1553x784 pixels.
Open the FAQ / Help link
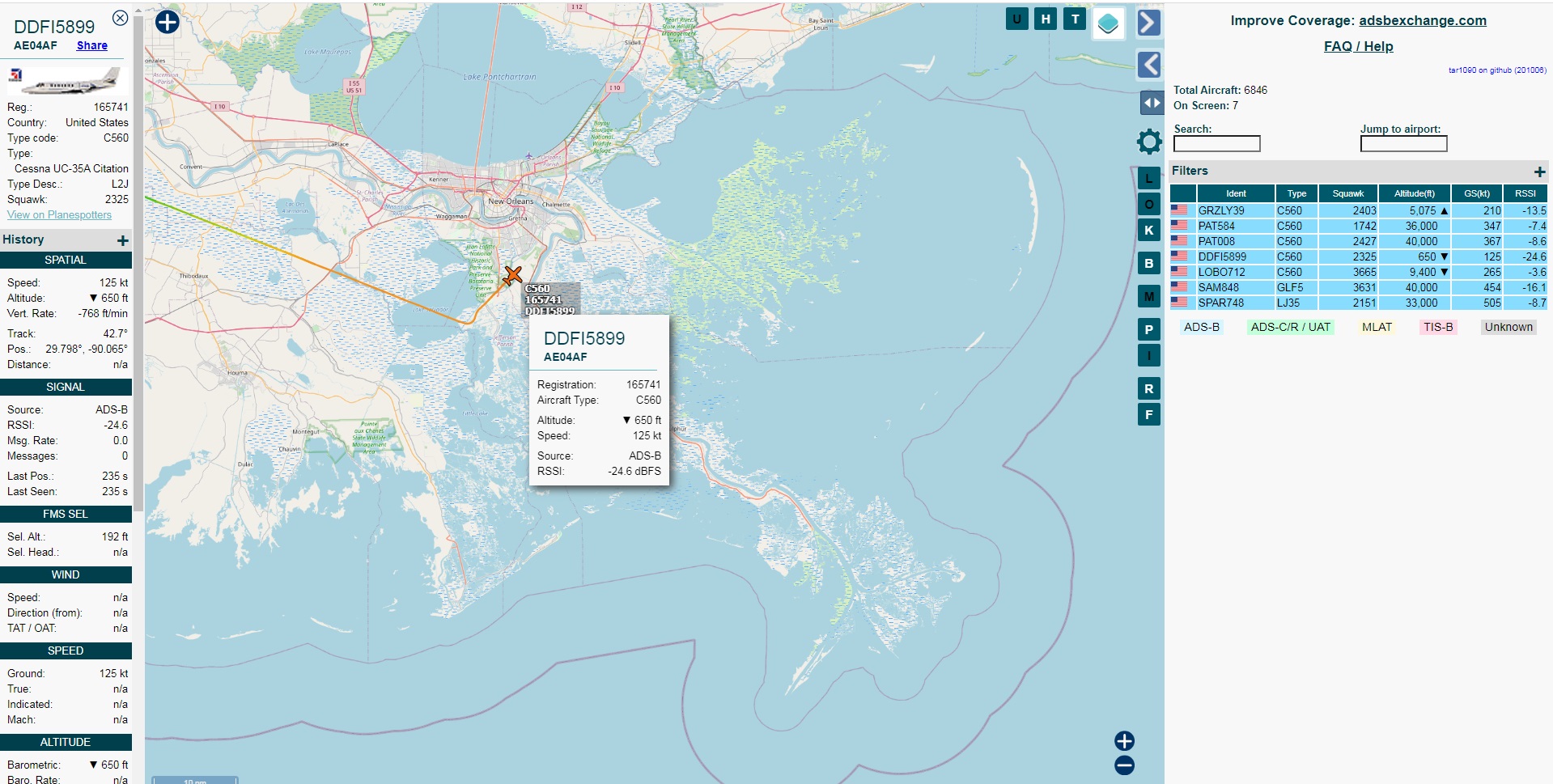(1358, 46)
